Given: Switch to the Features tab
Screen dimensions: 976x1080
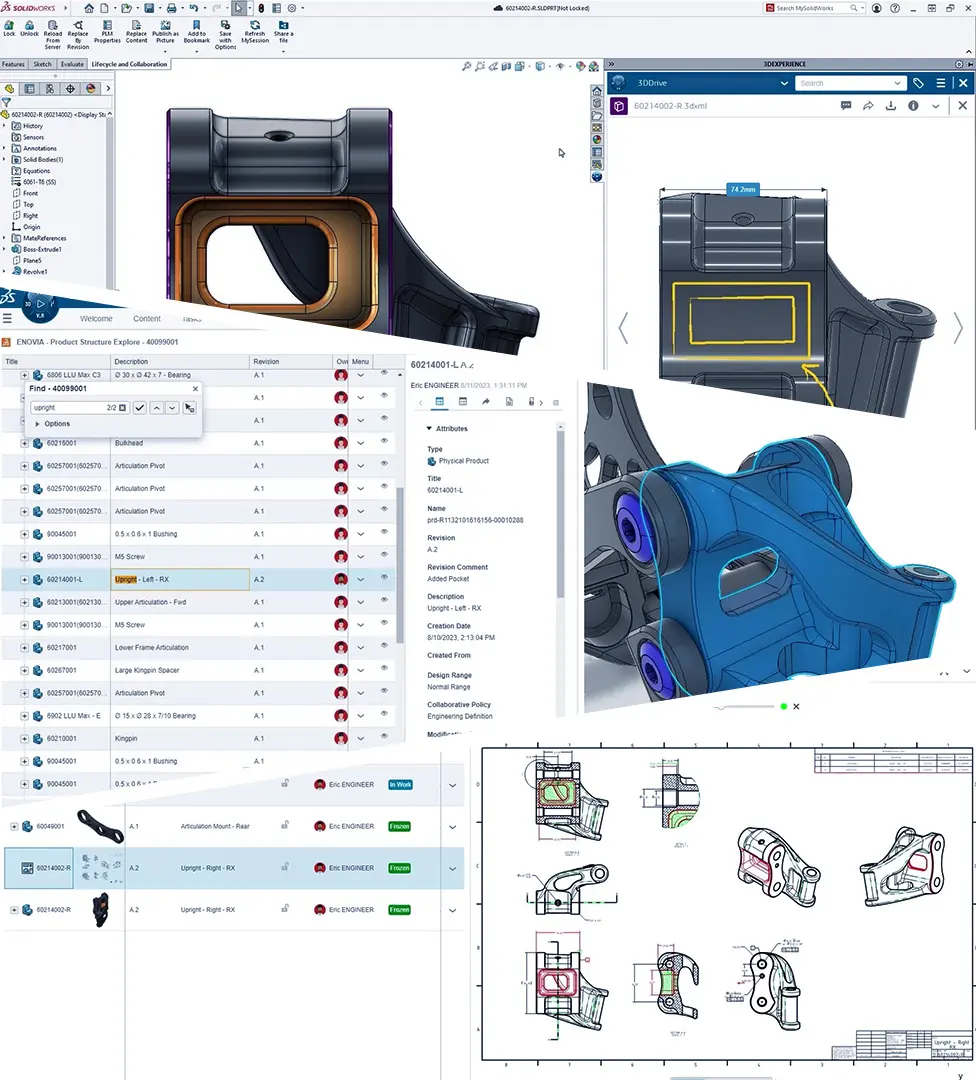Looking at the screenshot, I should [13, 64].
